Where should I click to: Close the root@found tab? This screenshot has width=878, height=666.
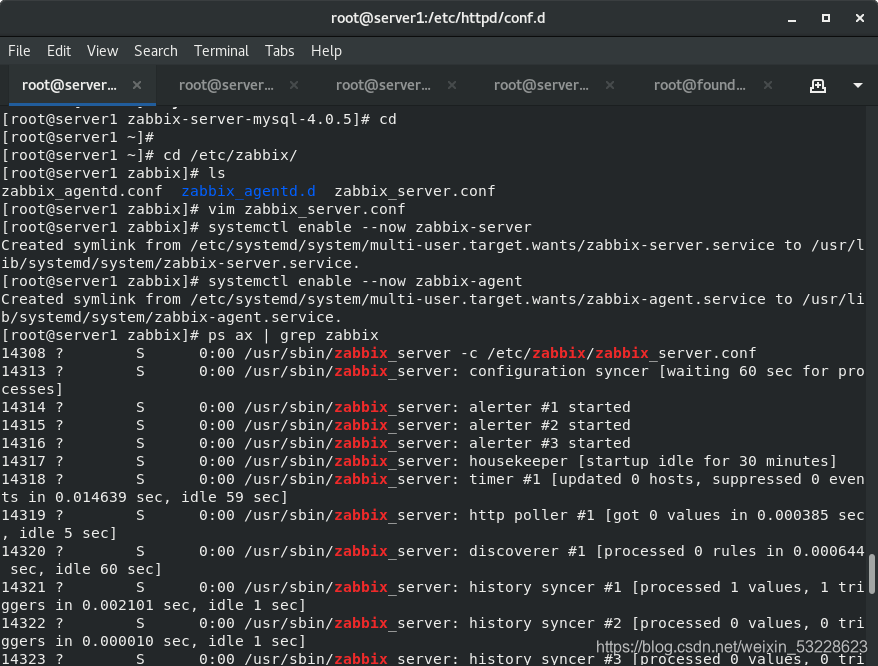[768, 85]
